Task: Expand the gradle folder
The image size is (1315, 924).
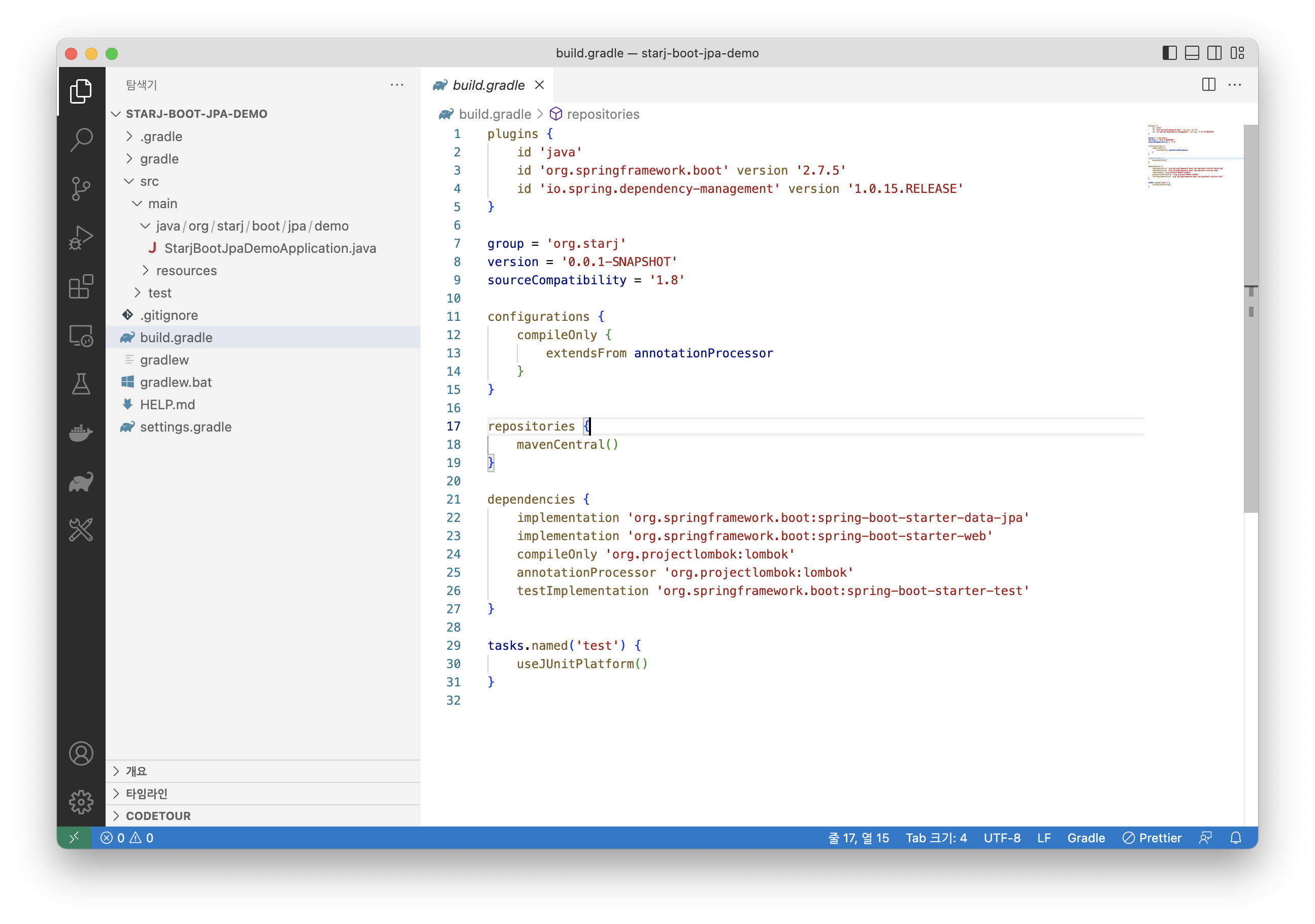Action: (x=129, y=159)
